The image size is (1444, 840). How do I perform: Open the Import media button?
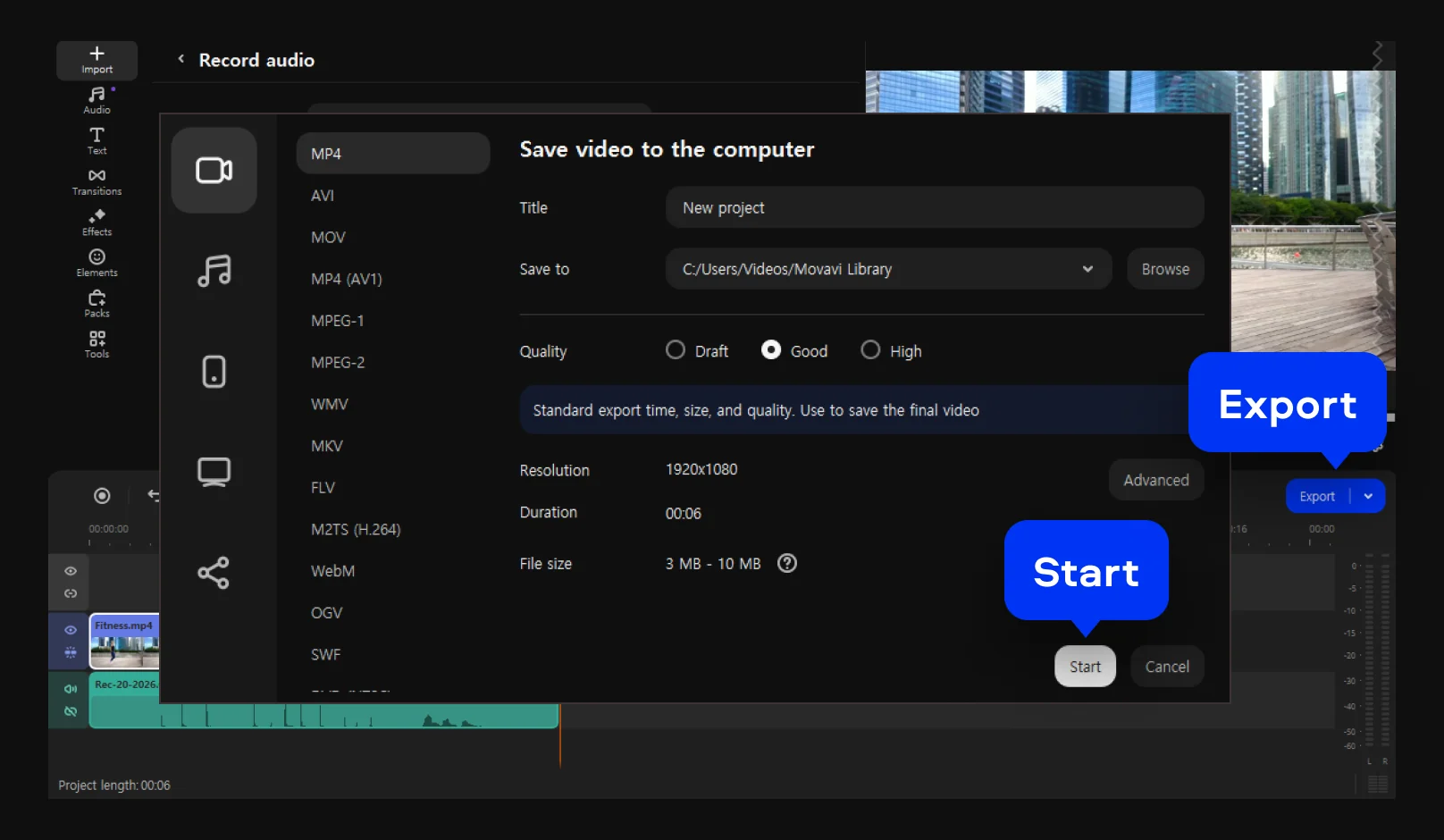click(x=97, y=60)
